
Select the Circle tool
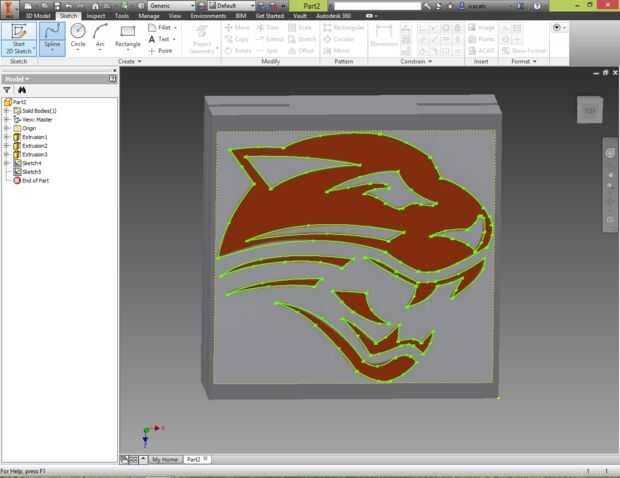(x=78, y=36)
